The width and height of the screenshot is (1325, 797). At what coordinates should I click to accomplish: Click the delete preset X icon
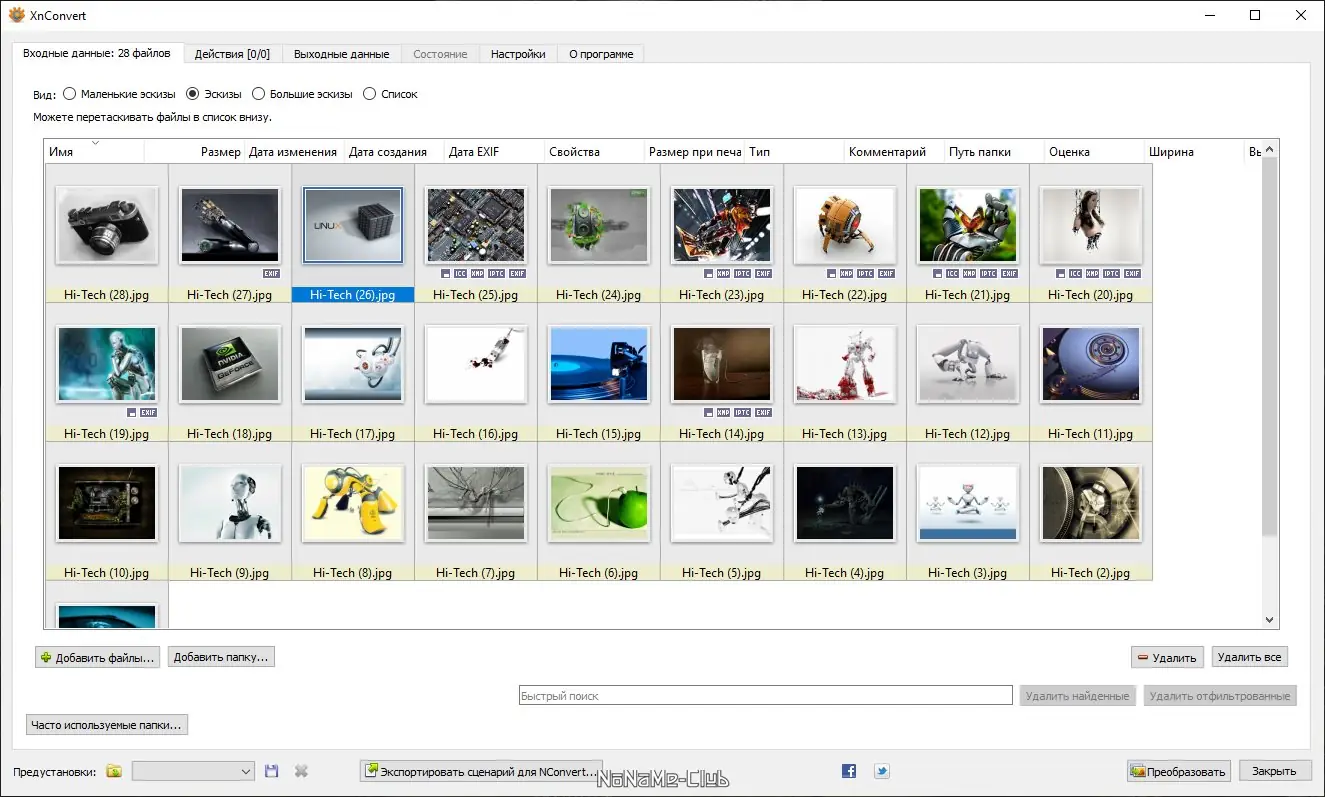(x=301, y=771)
